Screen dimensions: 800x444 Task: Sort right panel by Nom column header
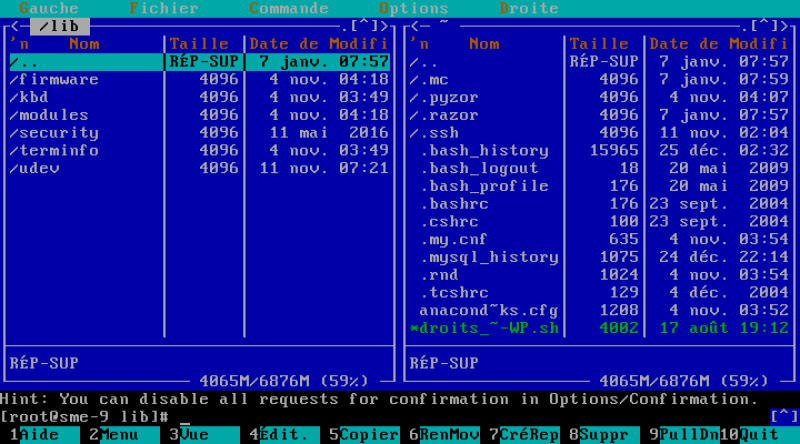tap(484, 44)
